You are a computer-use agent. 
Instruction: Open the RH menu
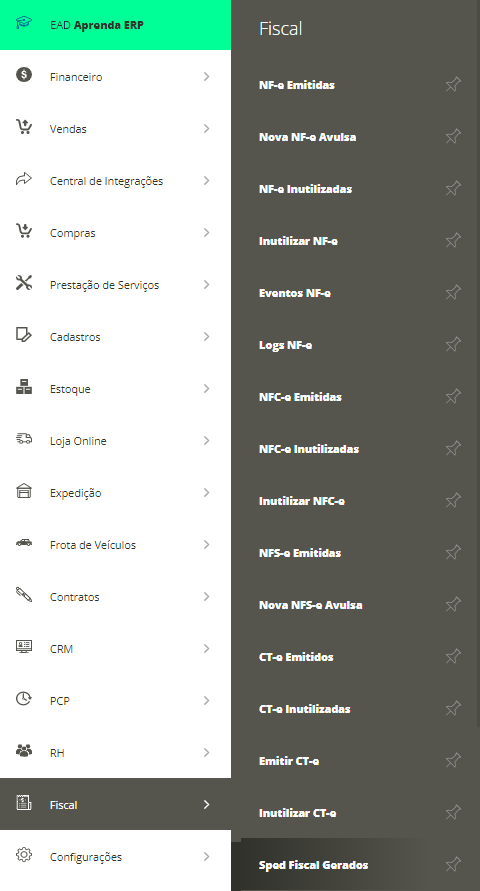pyautogui.click(x=115, y=752)
